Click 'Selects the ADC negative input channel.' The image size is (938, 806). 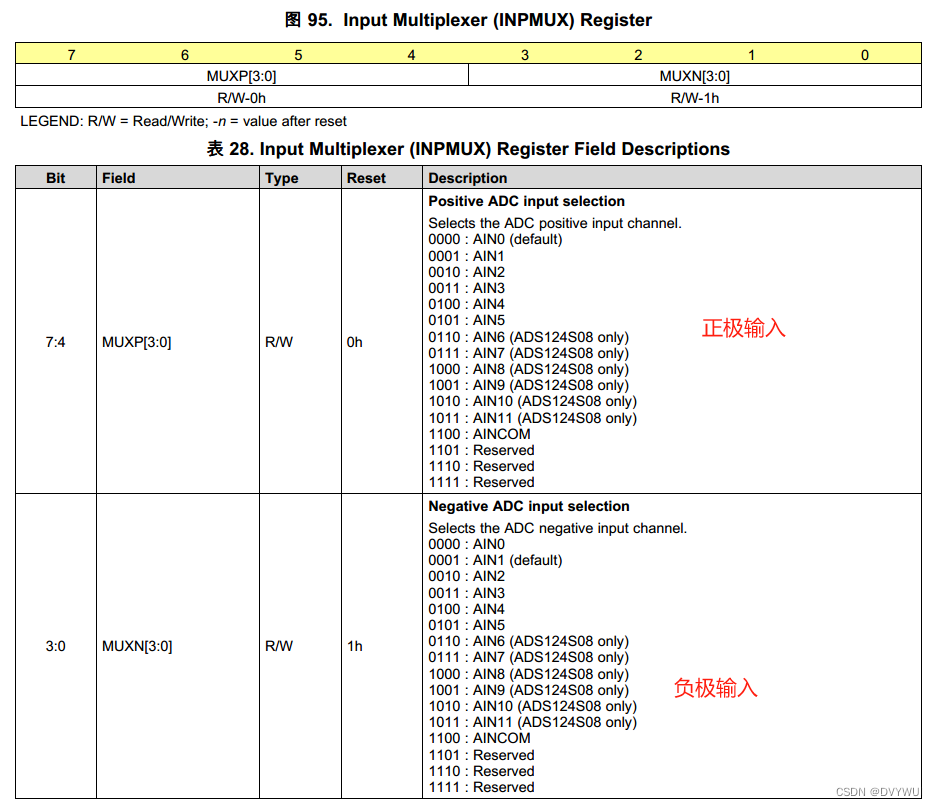(x=558, y=528)
